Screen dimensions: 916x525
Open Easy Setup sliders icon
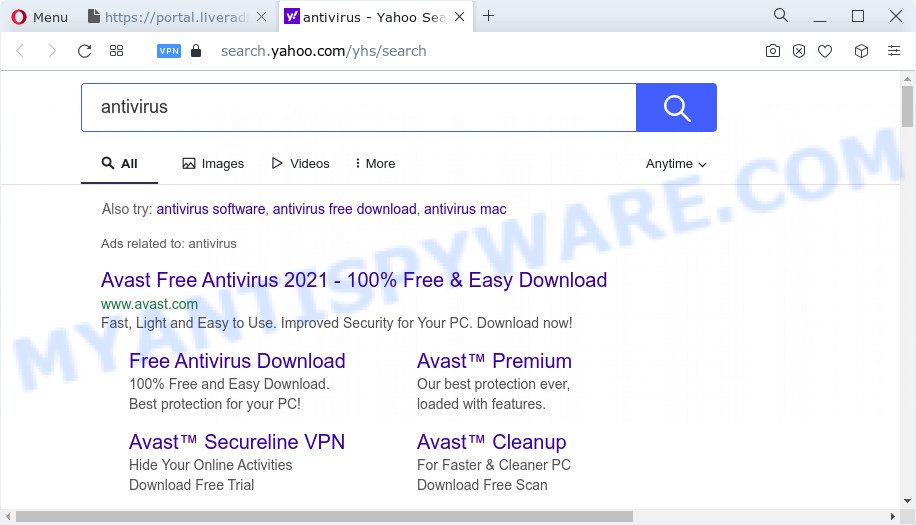pyautogui.click(x=894, y=51)
